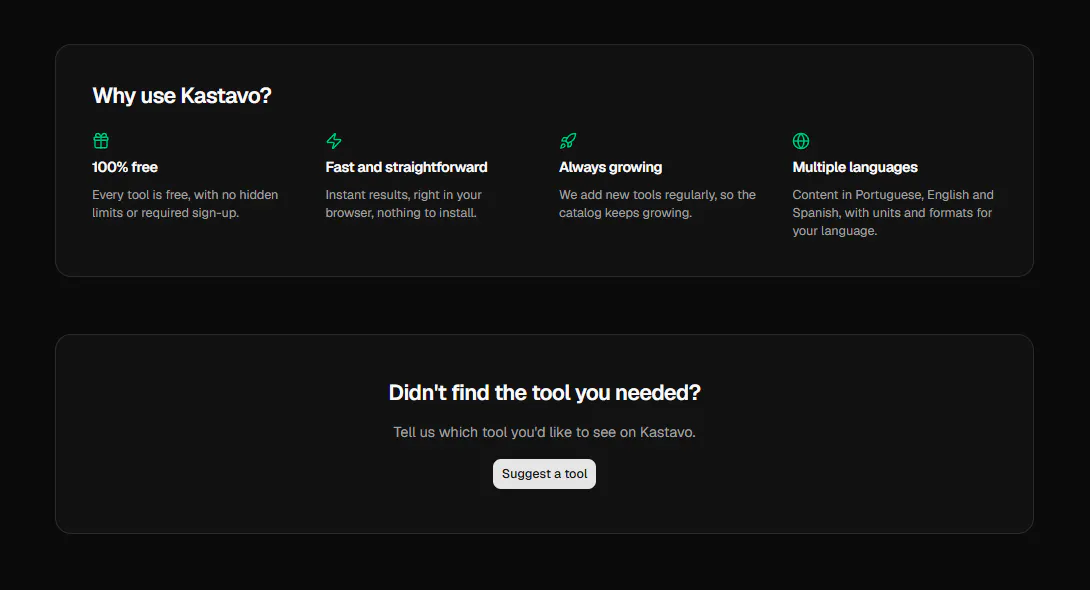This screenshot has width=1090, height=590.
Task: Click the "100% free" heading
Action: point(125,167)
